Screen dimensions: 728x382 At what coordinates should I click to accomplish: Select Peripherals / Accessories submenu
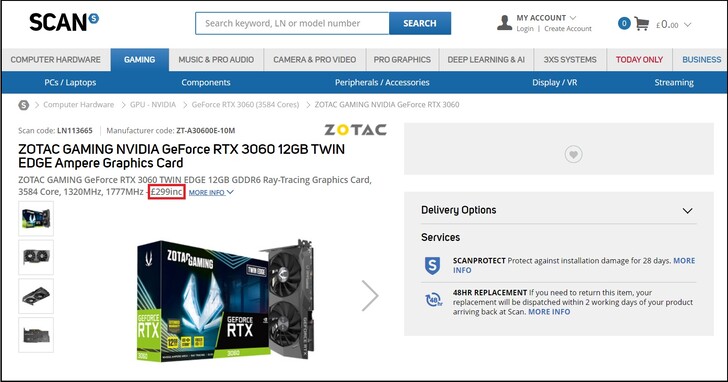382,83
